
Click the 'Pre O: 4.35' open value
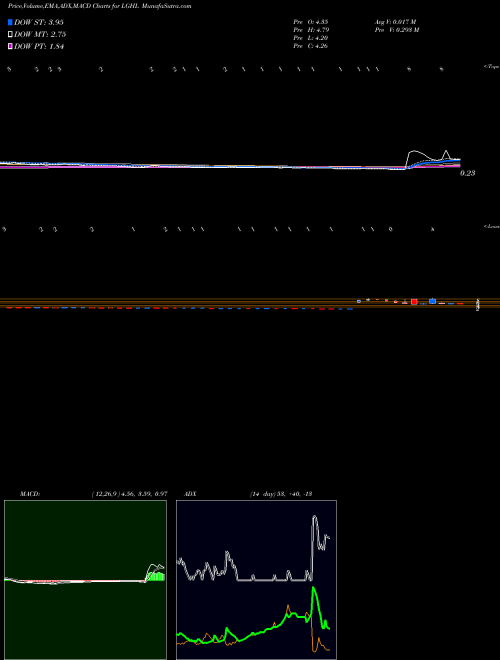(x=311, y=21)
